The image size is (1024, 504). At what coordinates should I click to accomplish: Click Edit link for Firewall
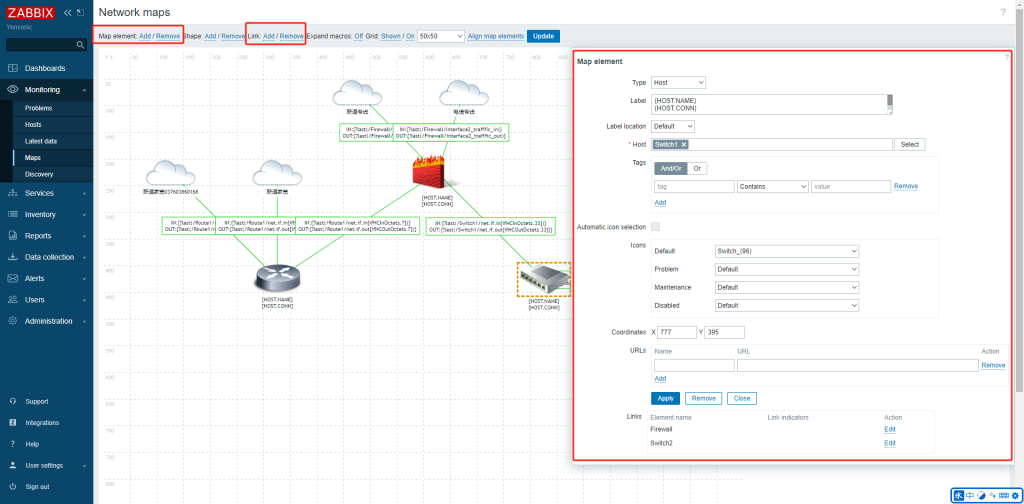tap(889, 430)
